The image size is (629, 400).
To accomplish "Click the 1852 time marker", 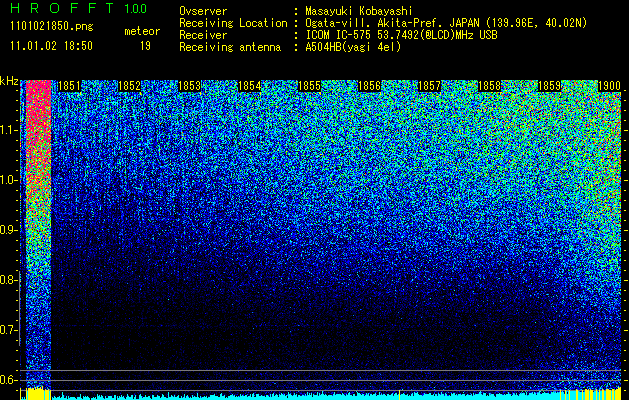I will coord(130,86).
